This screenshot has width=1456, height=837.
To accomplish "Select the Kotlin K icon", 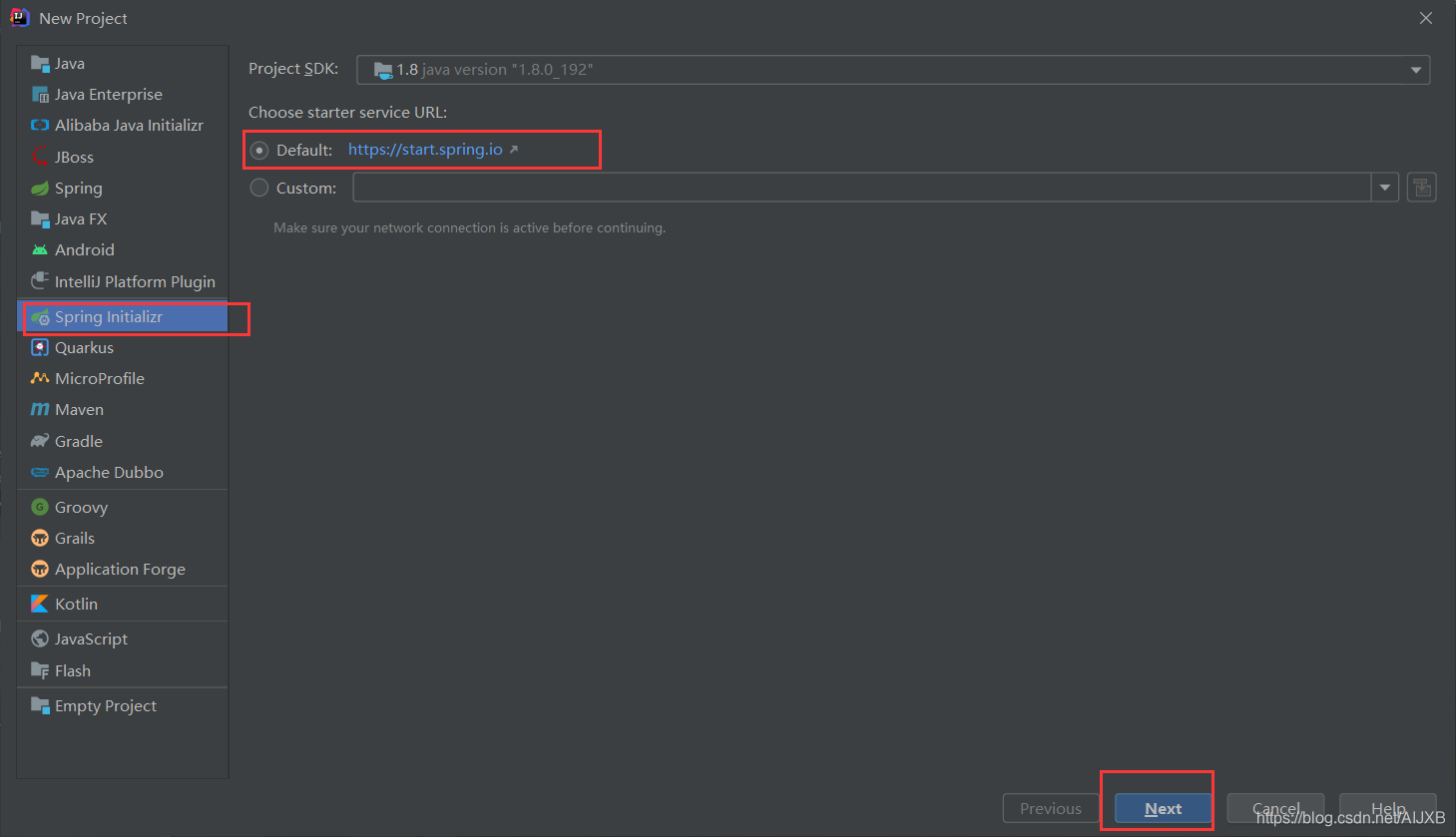I will 40,605.
